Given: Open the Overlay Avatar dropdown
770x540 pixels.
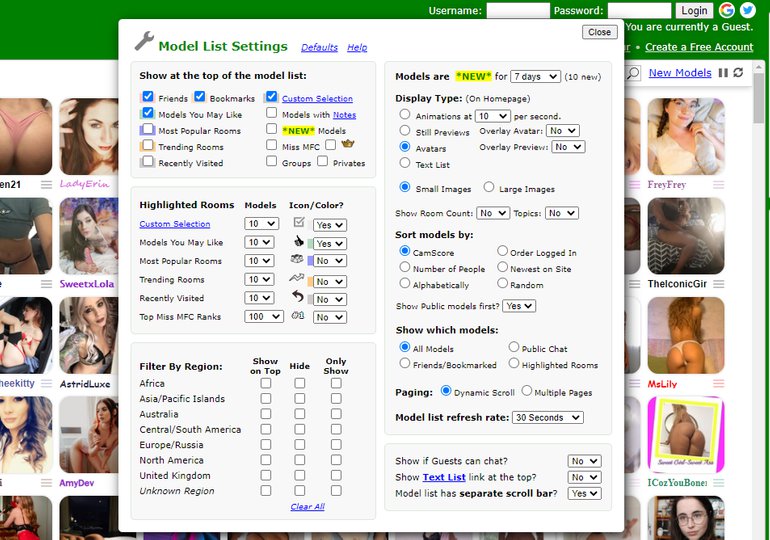Looking at the screenshot, I should point(563,131).
